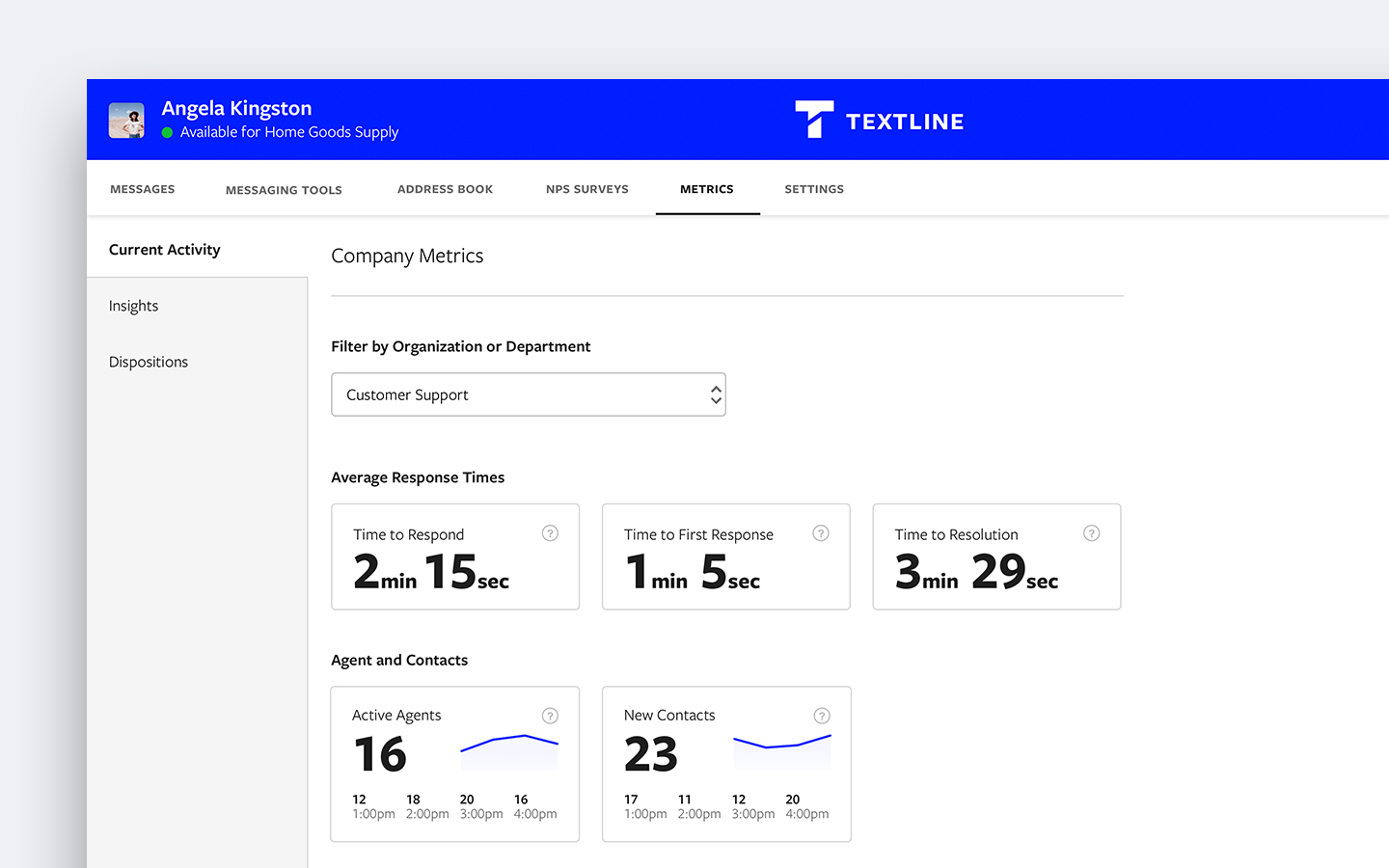Open the Active Agents help tooltip icon
Screen dimensions: 1389x868
point(550,716)
